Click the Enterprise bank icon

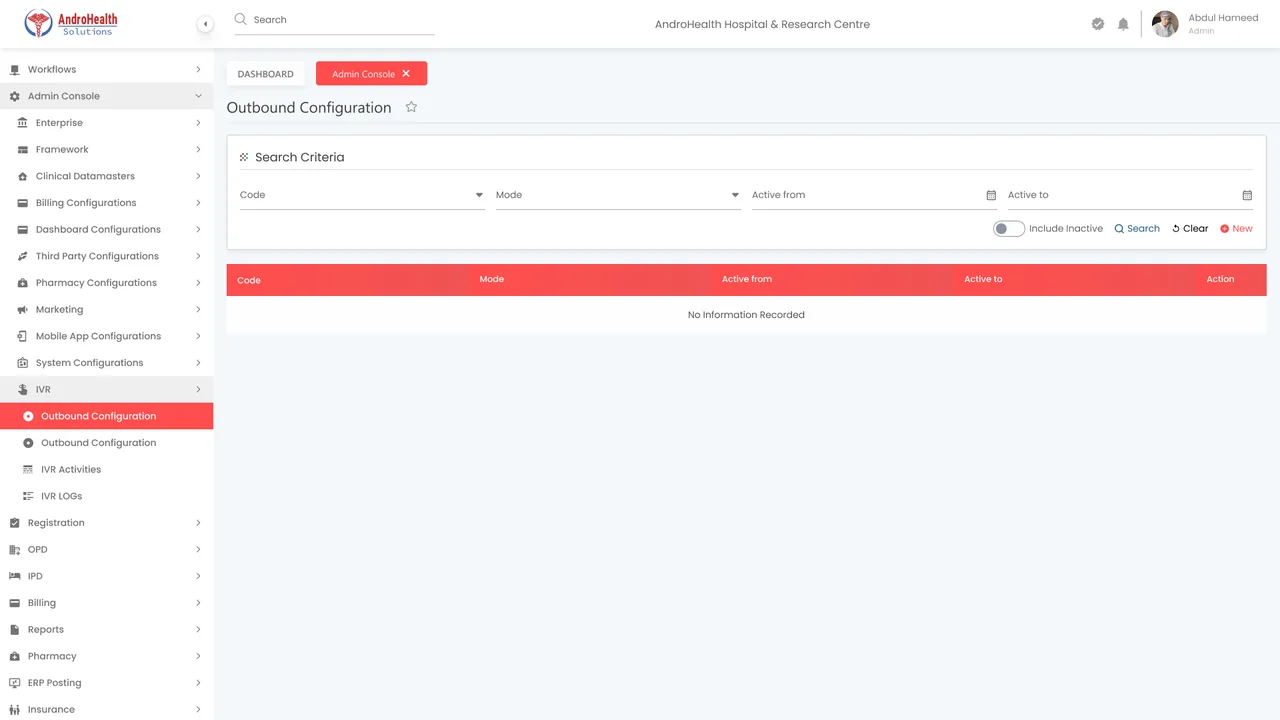(23, 123)
